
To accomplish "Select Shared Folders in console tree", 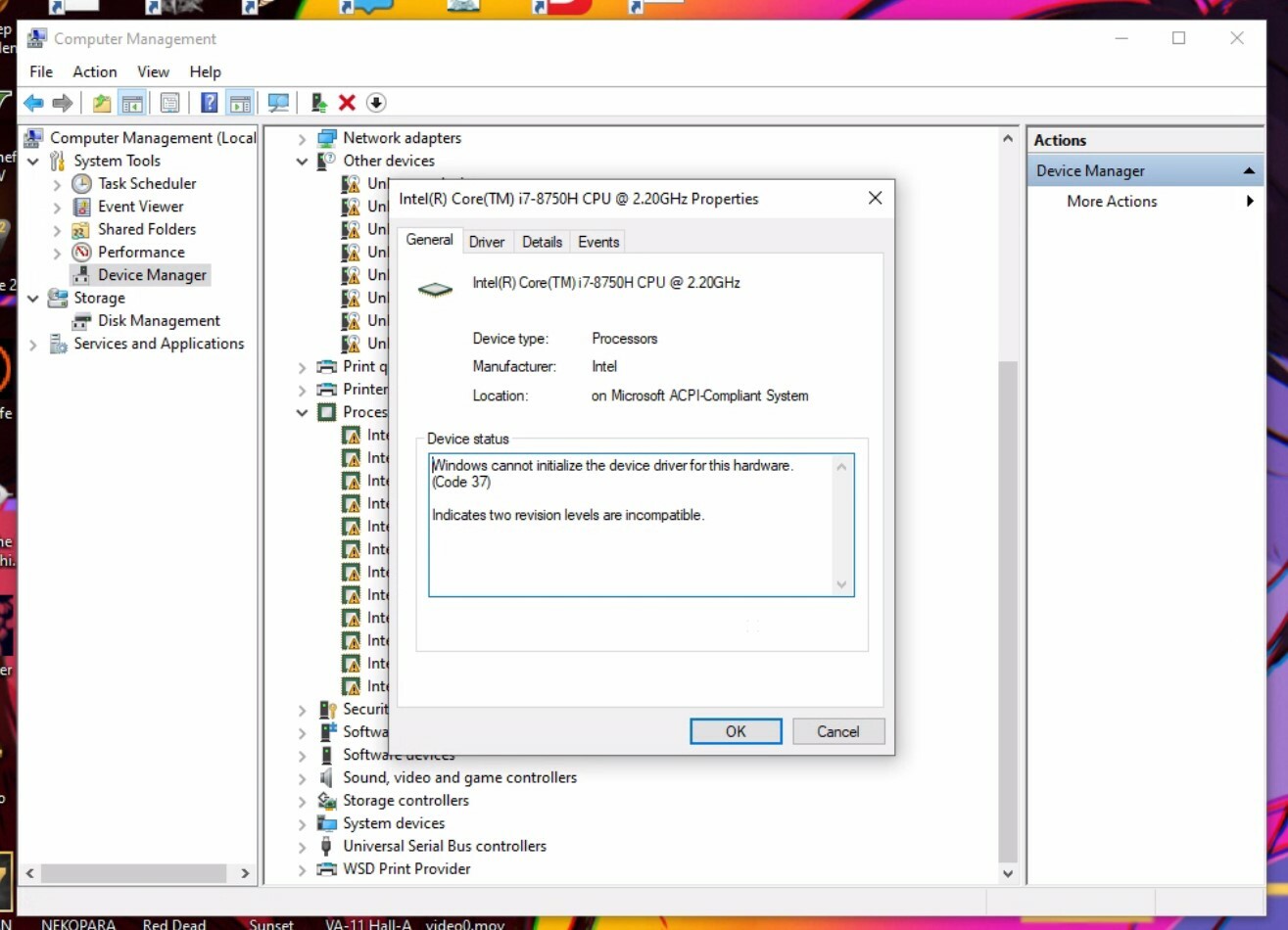I will point(147,229).
